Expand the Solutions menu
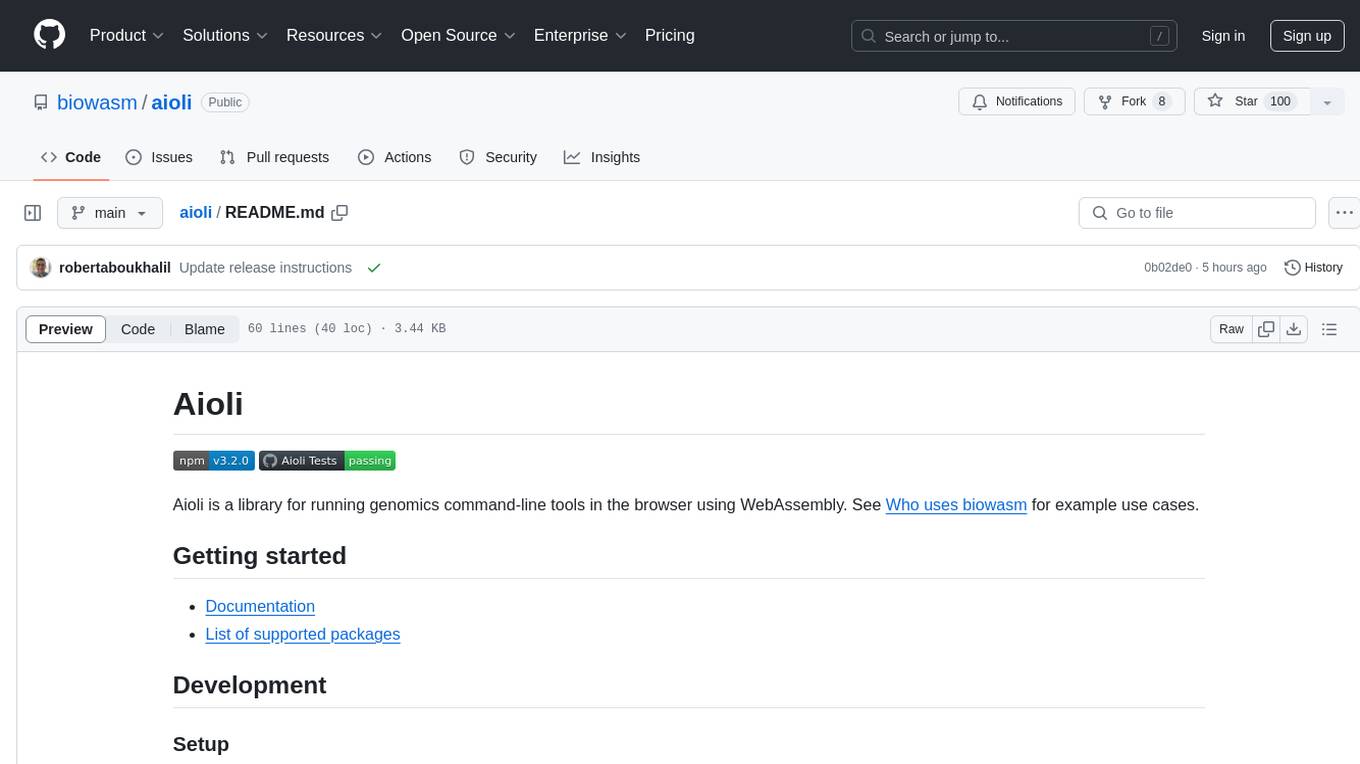Image resolution: width=1360 pixels, height=764 pixels. (225, 35)
